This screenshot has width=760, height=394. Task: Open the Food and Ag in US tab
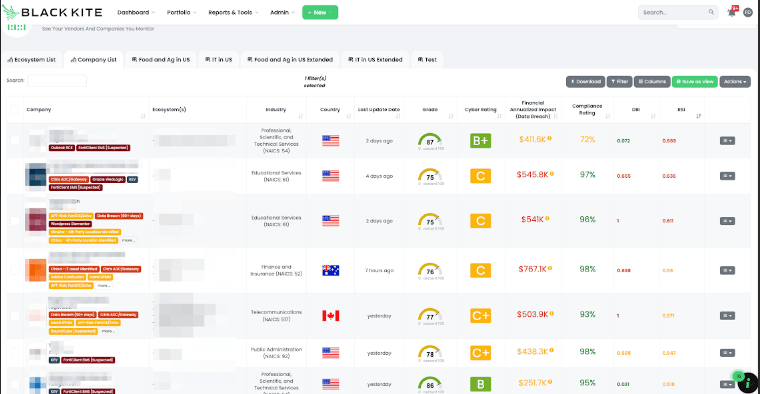point(161,60)
